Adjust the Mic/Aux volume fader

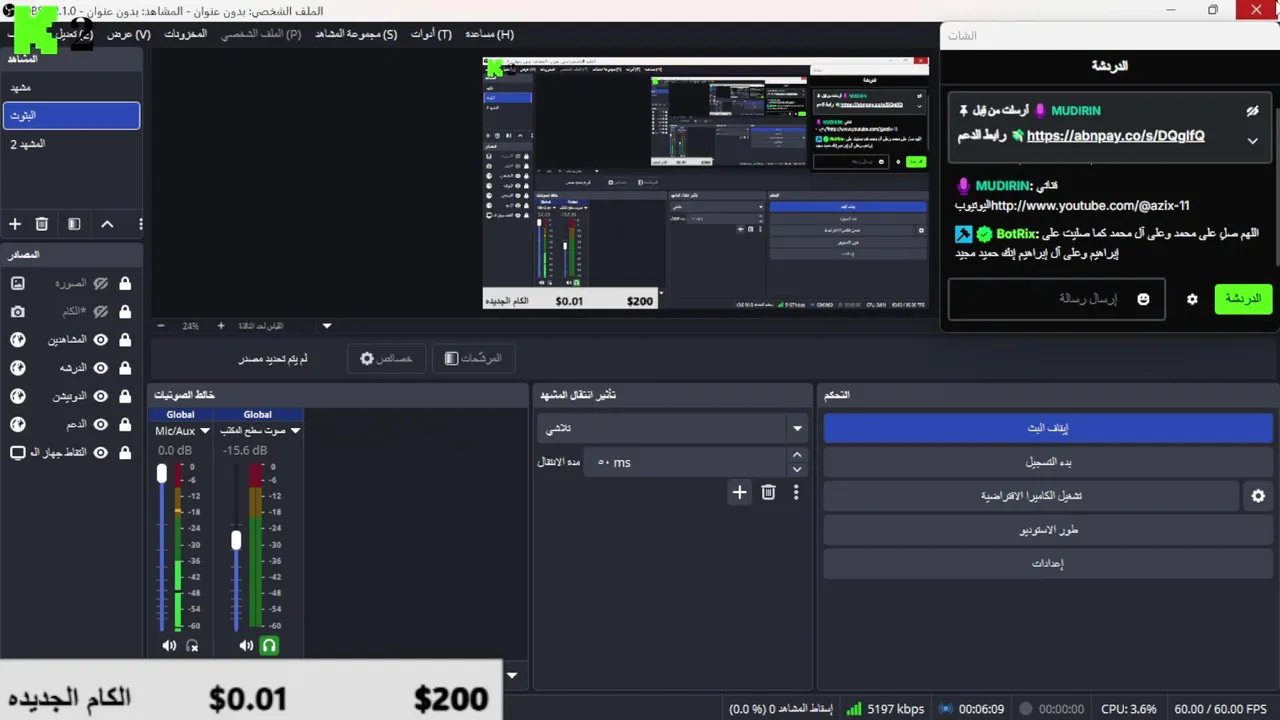tap(162, 474)
